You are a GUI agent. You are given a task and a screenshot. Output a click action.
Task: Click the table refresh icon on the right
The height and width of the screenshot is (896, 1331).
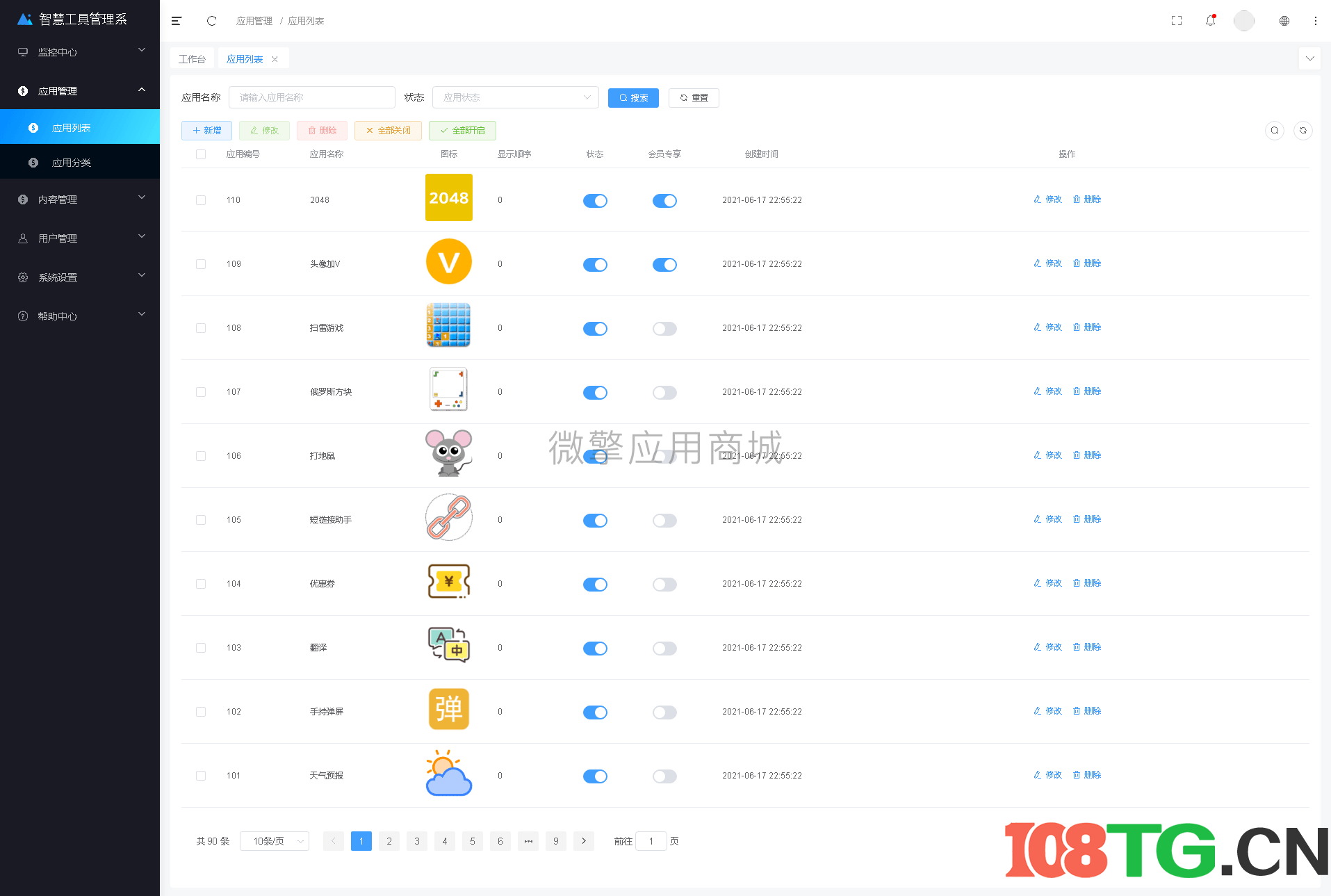(1303, 130)
